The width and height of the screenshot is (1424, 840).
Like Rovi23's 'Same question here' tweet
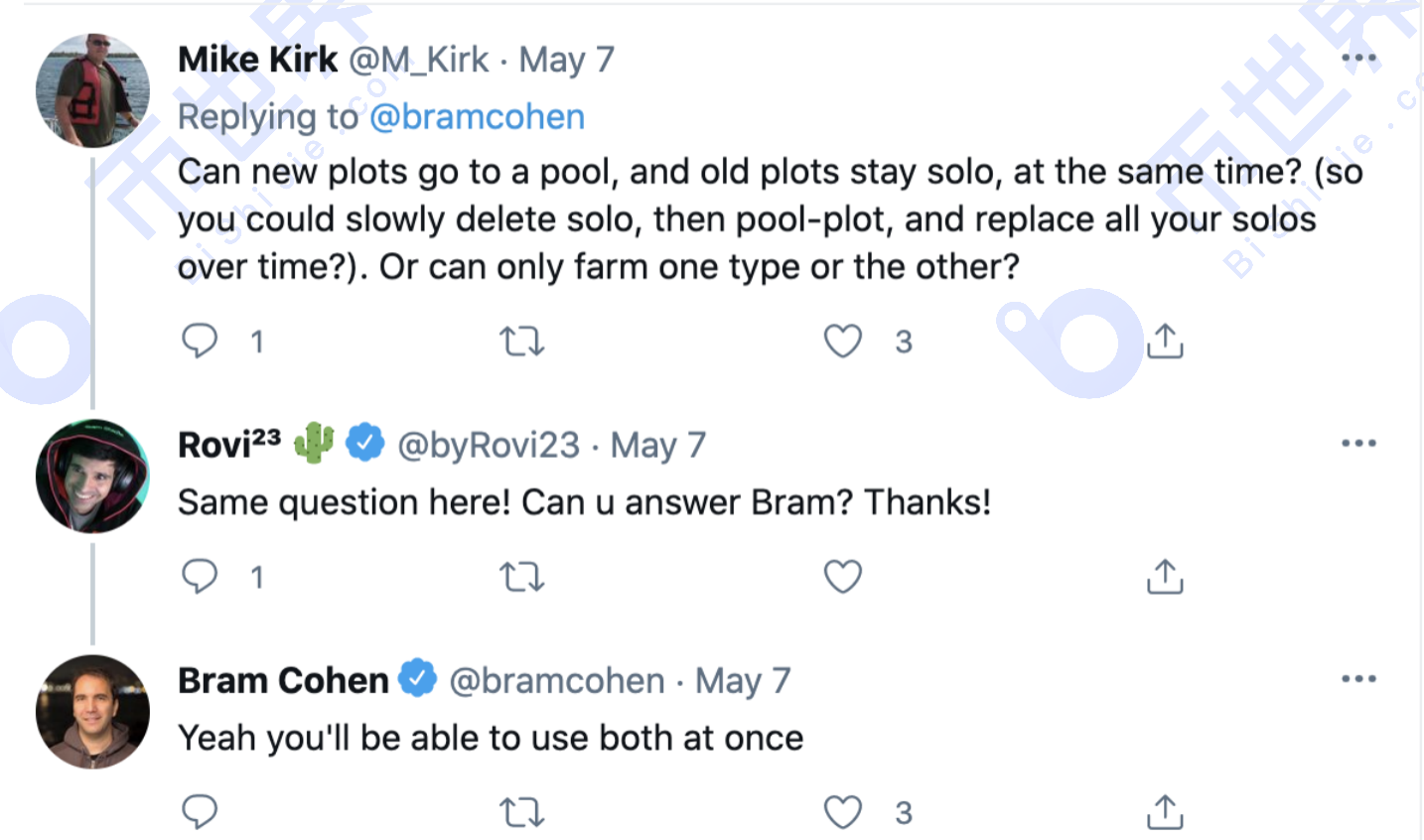[843, 577]
